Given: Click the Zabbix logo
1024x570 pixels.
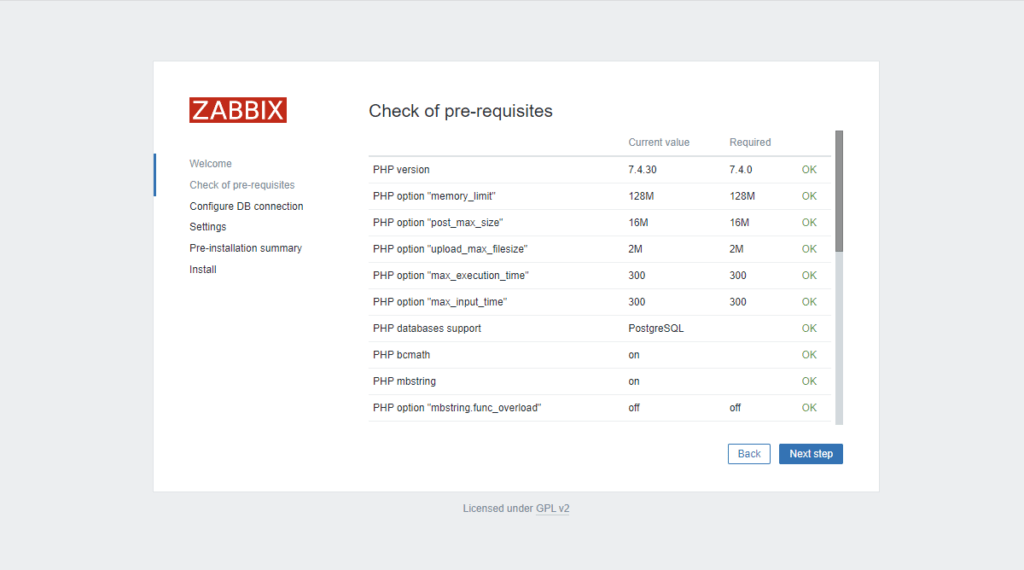Looking at the screenshot, I should [x=238, y=110].
